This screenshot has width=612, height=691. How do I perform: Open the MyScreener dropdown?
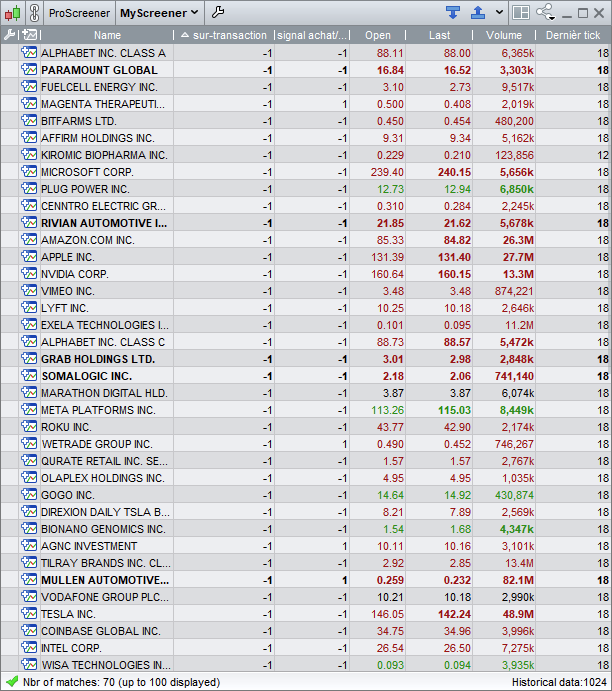159,13
